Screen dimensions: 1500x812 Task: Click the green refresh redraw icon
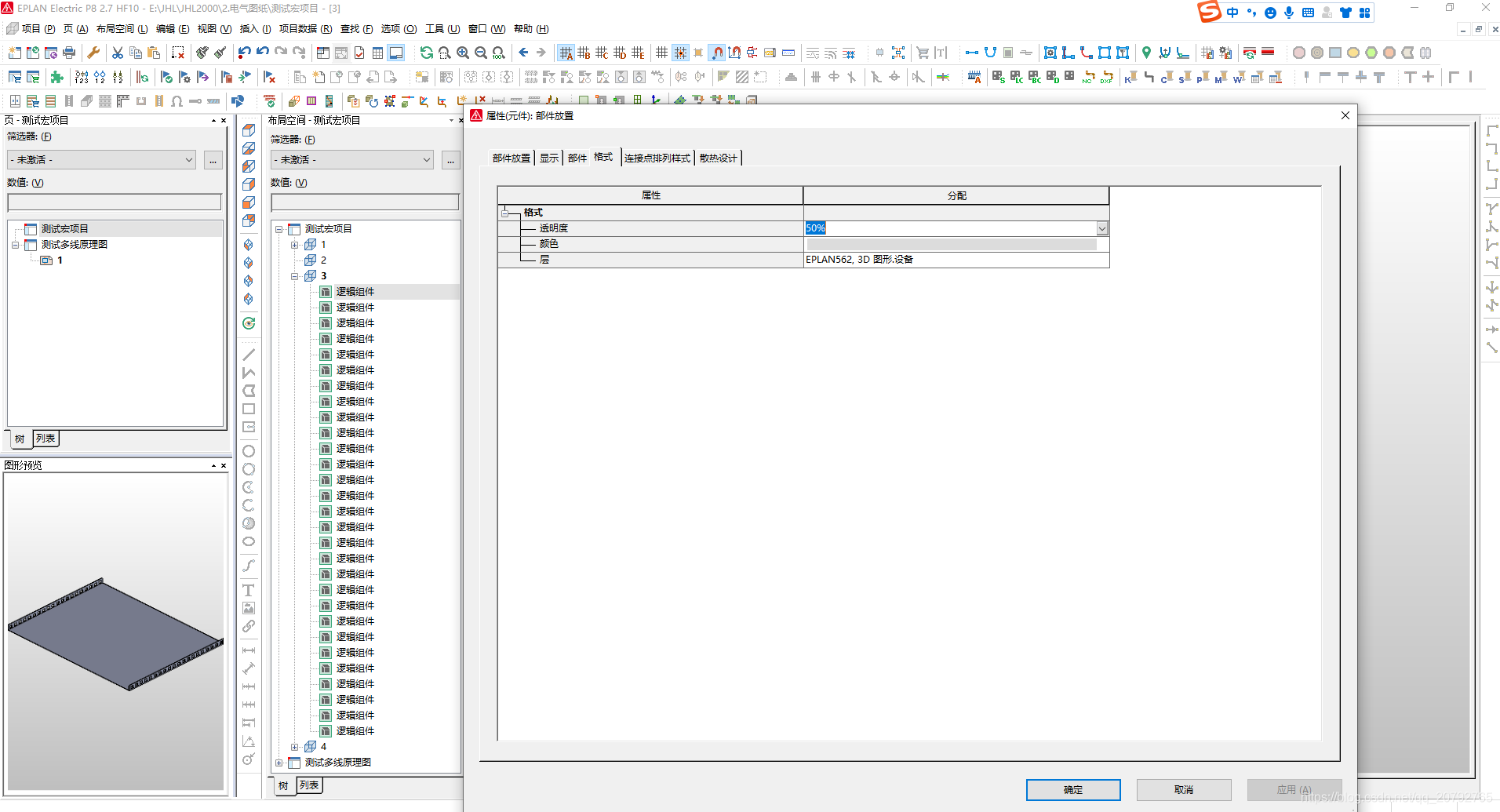tap(426, 53)
